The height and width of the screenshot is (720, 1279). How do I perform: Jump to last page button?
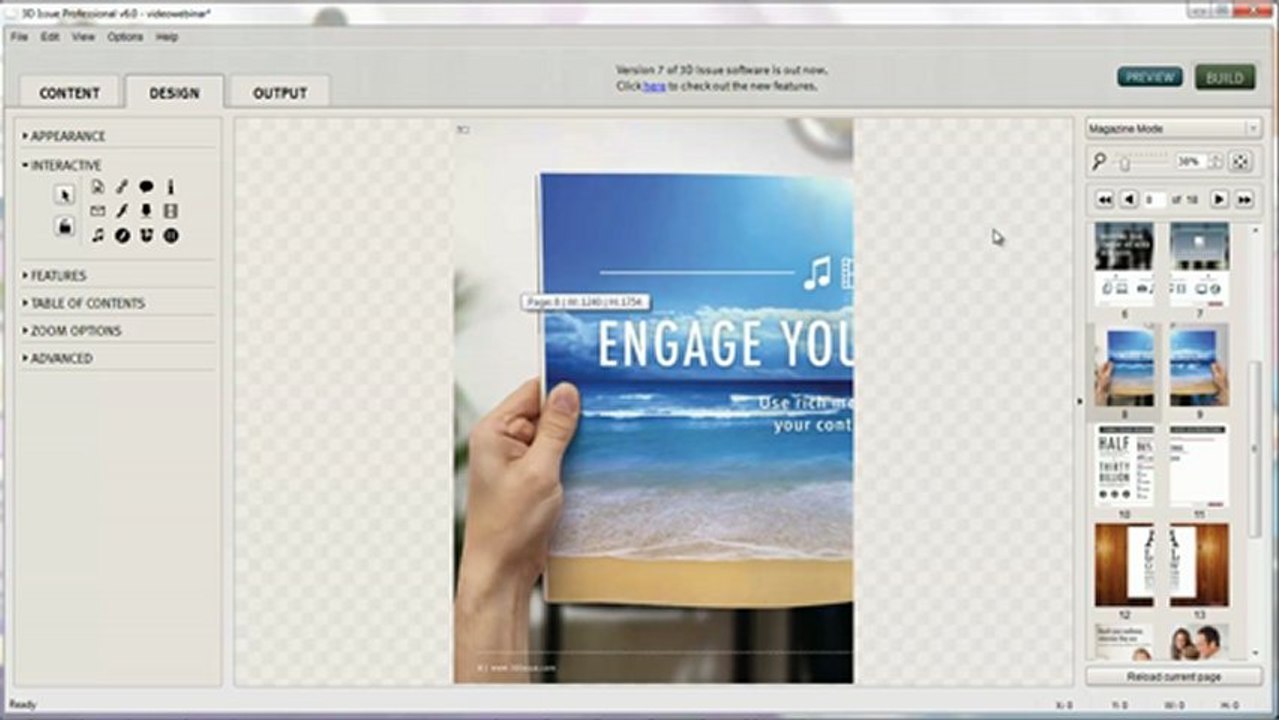(x=1244, y=200)
